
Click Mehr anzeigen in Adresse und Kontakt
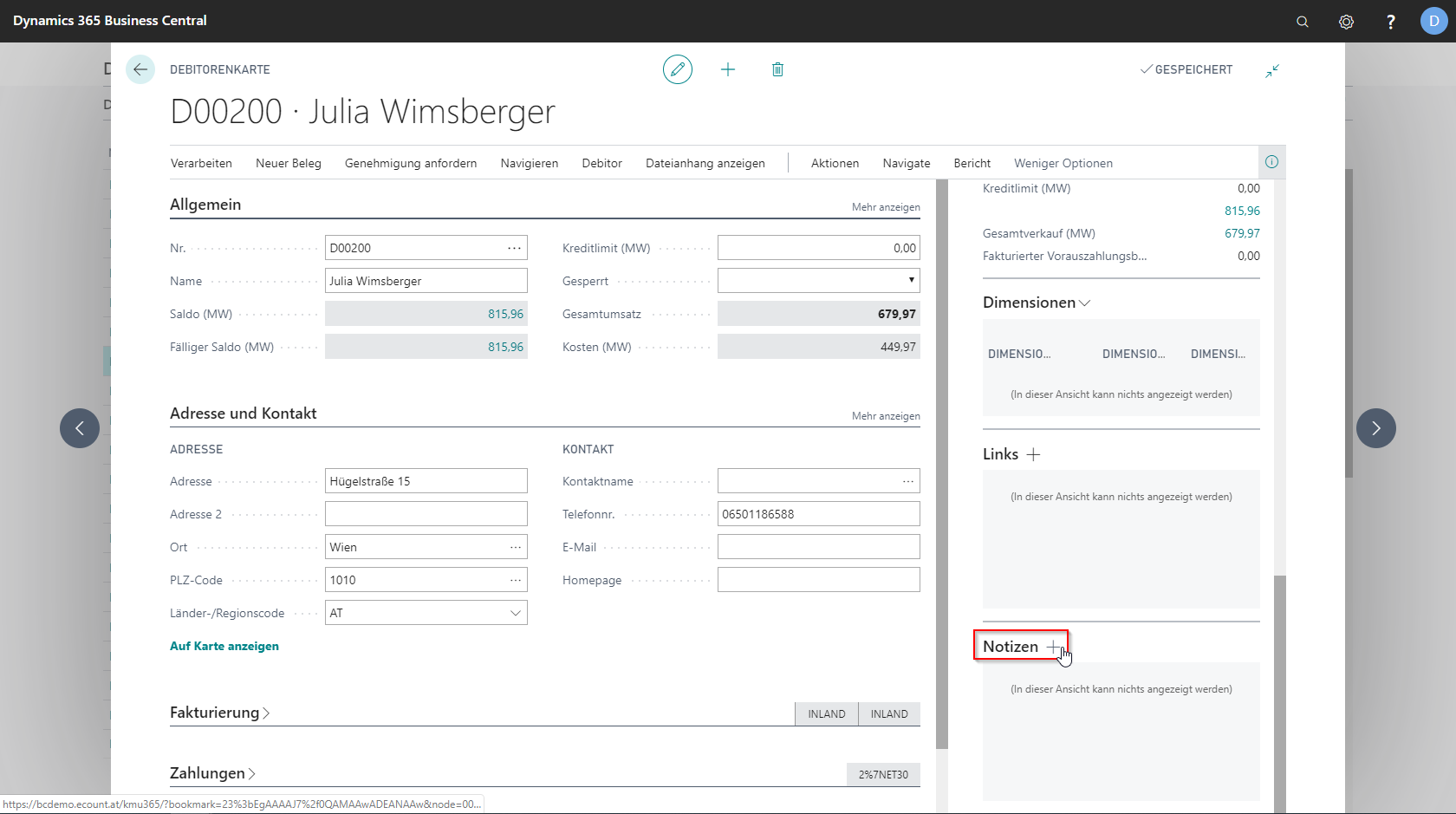tap(886, 416)
